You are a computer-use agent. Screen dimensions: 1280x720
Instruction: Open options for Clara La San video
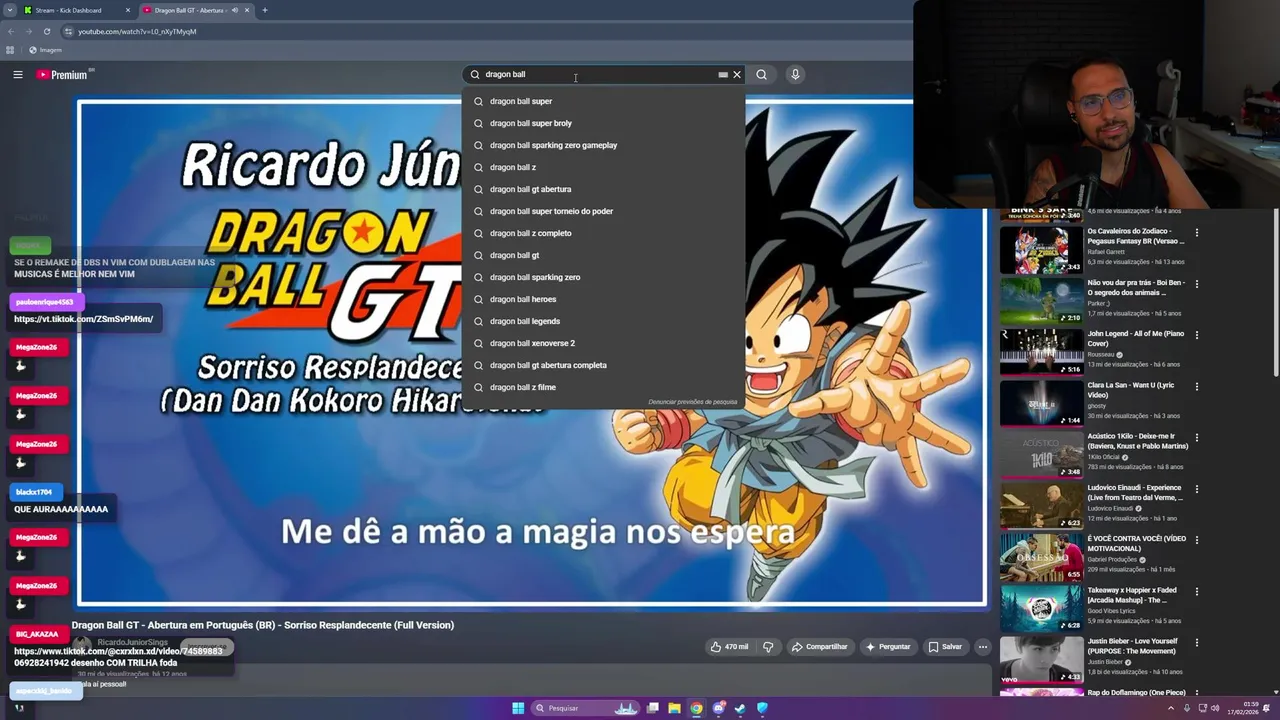(1196, 386)
